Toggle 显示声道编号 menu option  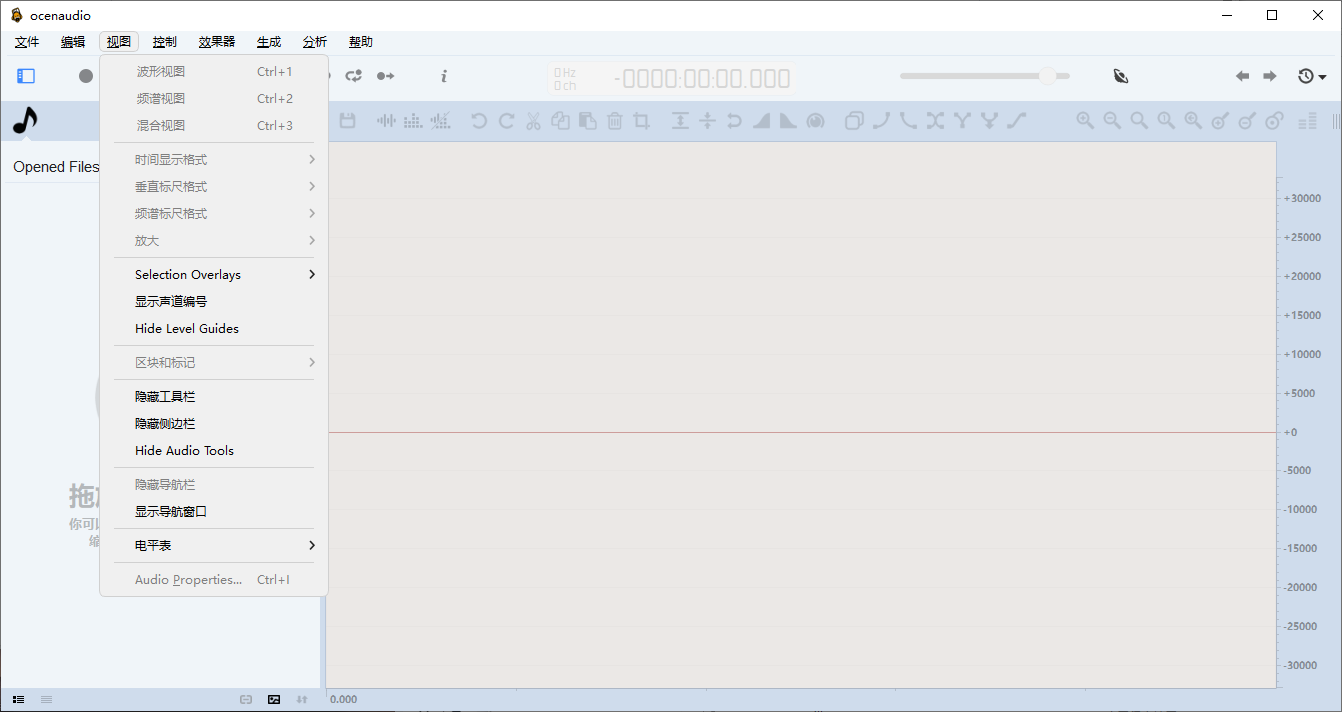[171, 301]
